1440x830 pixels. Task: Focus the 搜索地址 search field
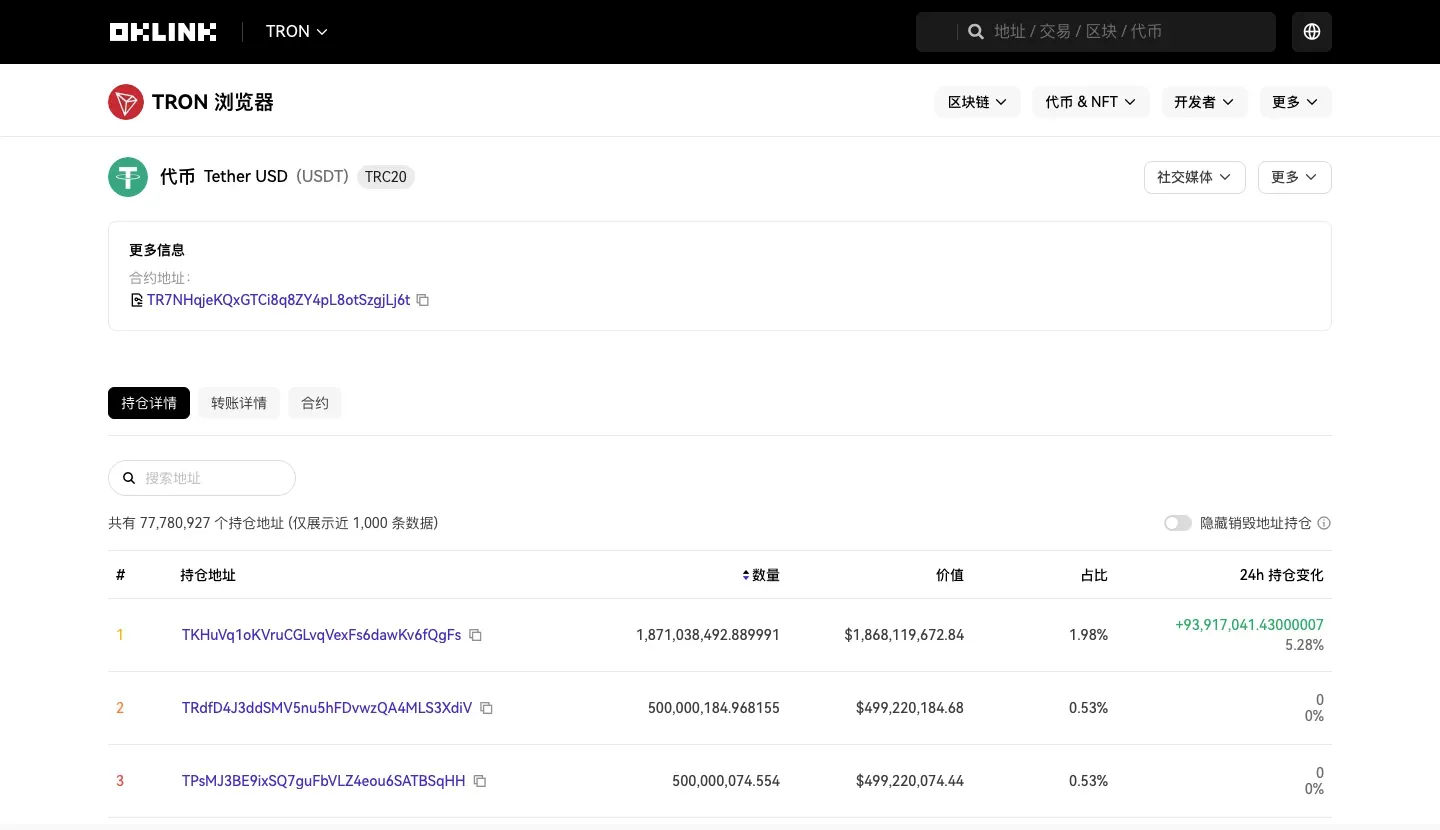(x=202, y=478)
